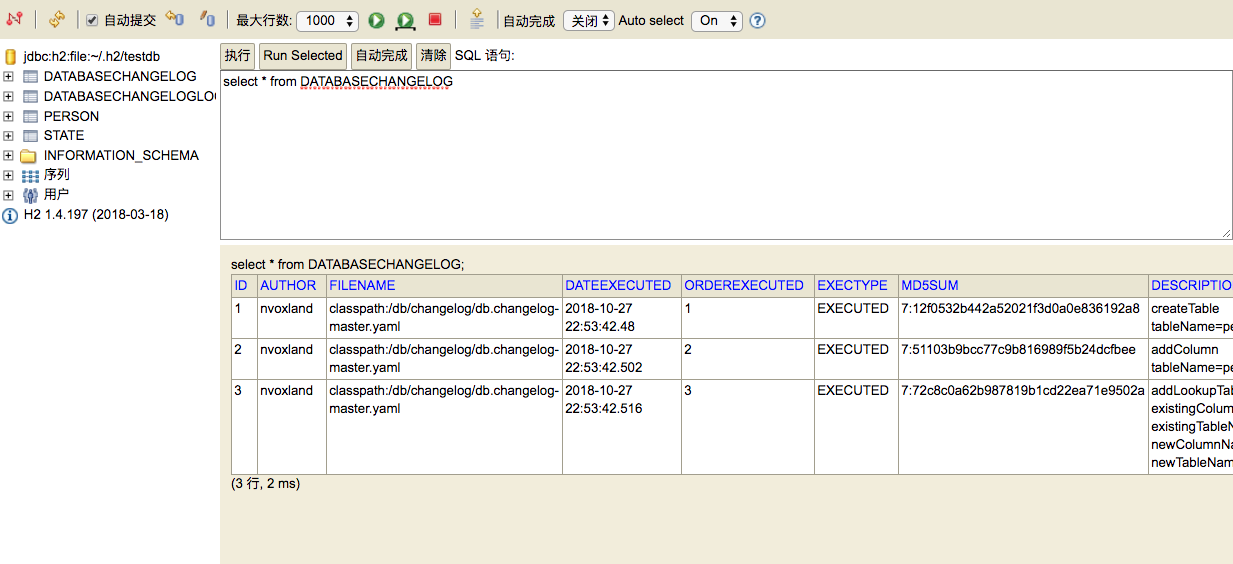Expand the STATE table node
This screenshot has width=1233, height=564.
point(8,136)
